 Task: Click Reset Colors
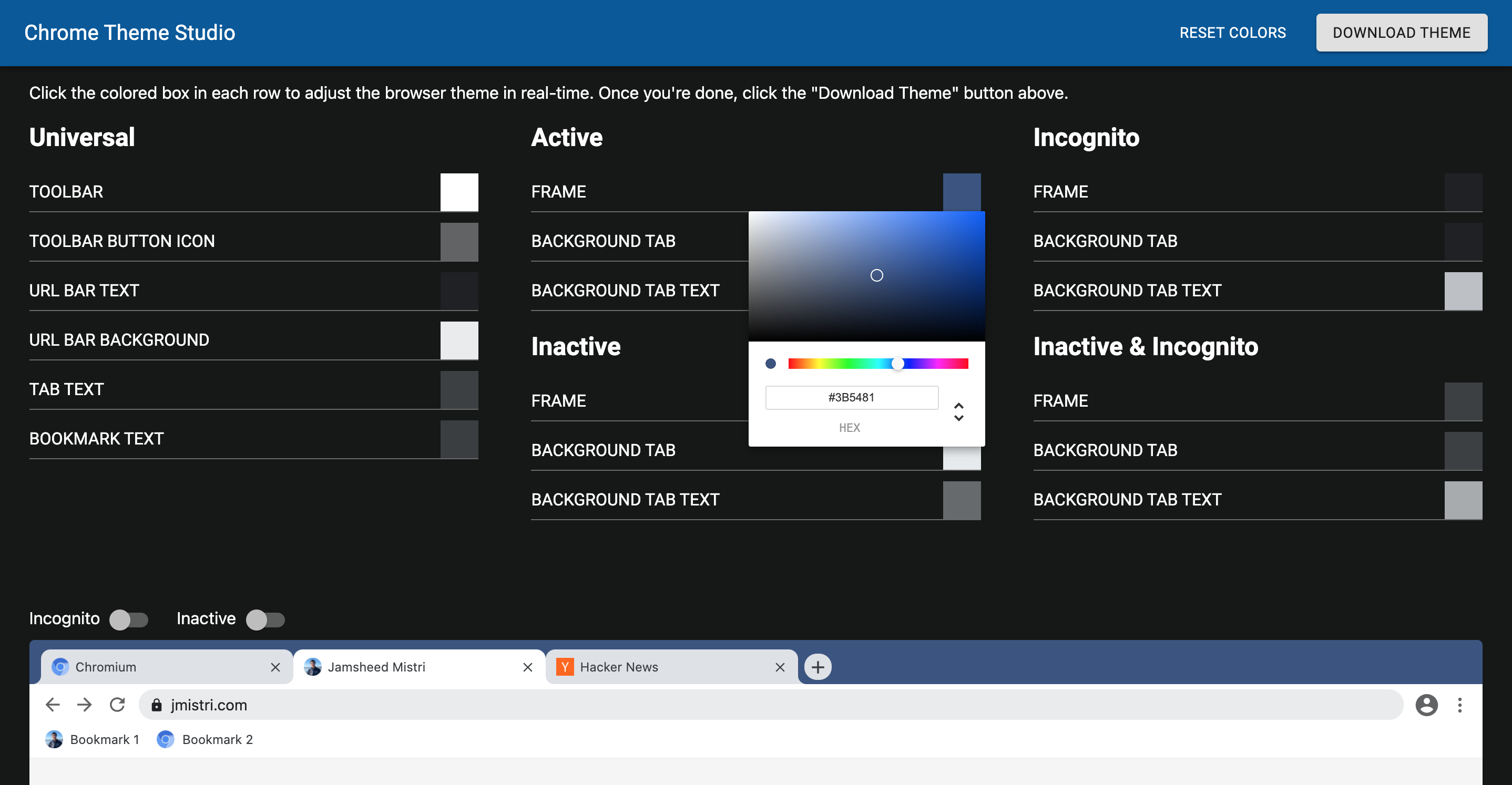pyautogui.click(x=1233, y=32)
